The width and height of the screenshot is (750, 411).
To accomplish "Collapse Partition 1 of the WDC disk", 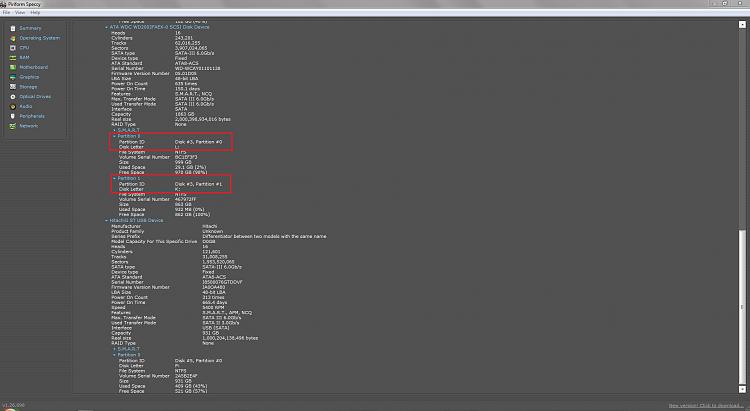I will coord(114,178).
